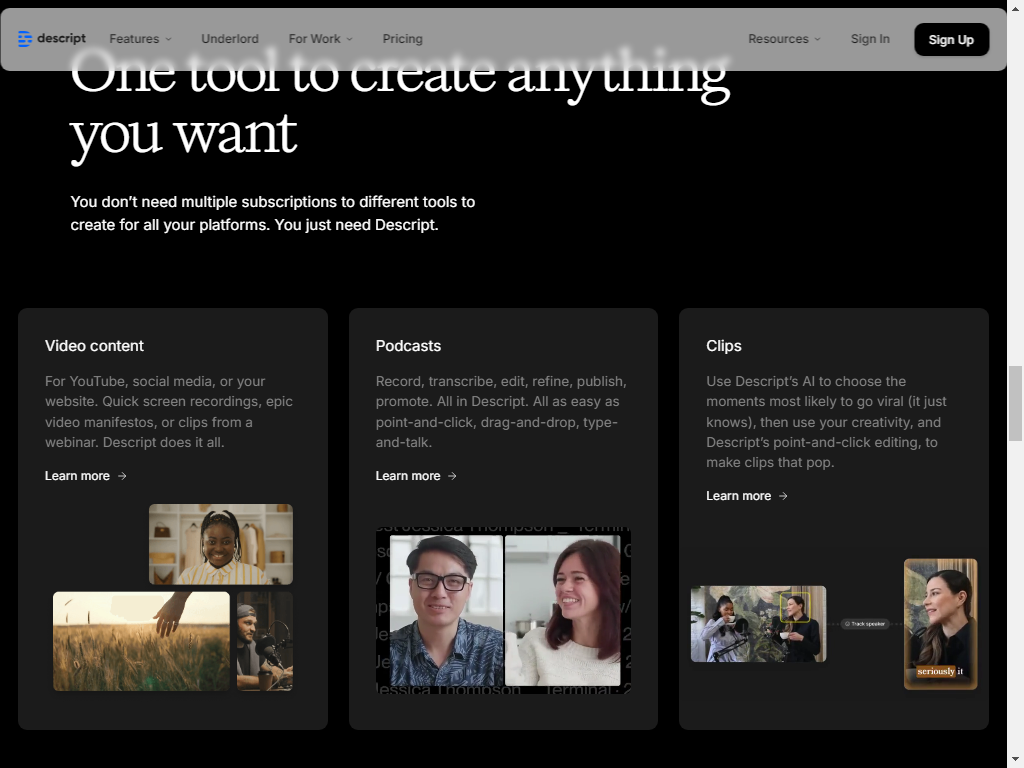Expand the Resources dropdown
The height and width of the screenshot is (768, 1024).
tap(784, 39)
